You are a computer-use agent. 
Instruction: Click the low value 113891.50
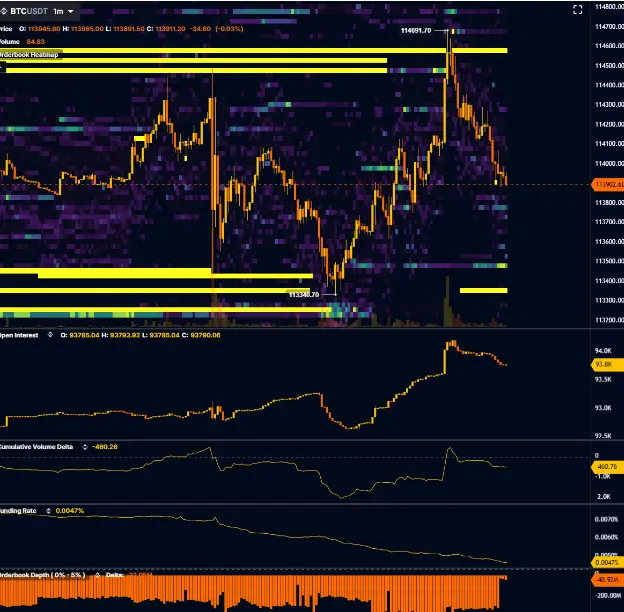129,29
